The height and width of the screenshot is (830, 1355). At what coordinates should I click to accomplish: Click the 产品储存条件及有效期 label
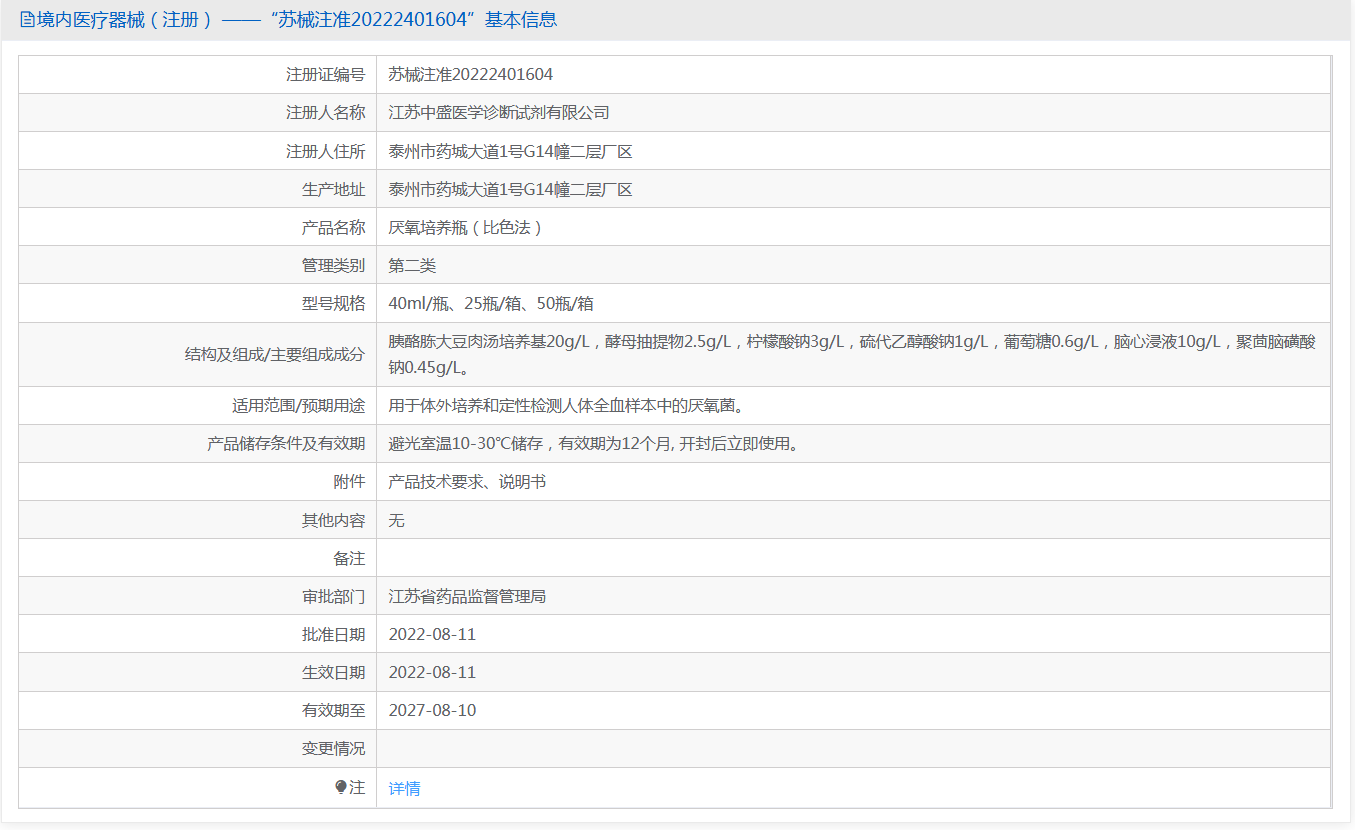[x=287, y=443]
